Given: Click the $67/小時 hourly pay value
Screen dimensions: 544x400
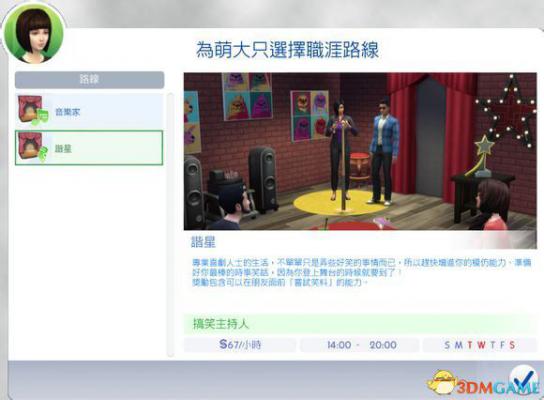Looking at the screenshot, I should coord(240,345).
